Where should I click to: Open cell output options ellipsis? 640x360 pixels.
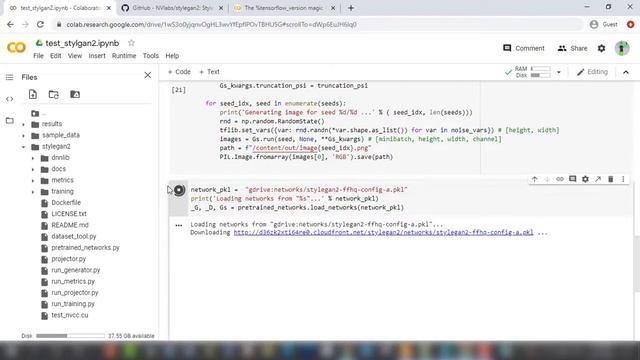pos(179,225)
